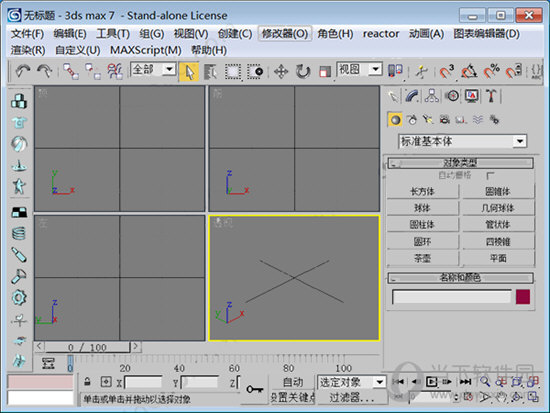Click reactor Cloth Collection shirt icon
The width and height of the screenshot is (550, 413).
tap(19, 122)
